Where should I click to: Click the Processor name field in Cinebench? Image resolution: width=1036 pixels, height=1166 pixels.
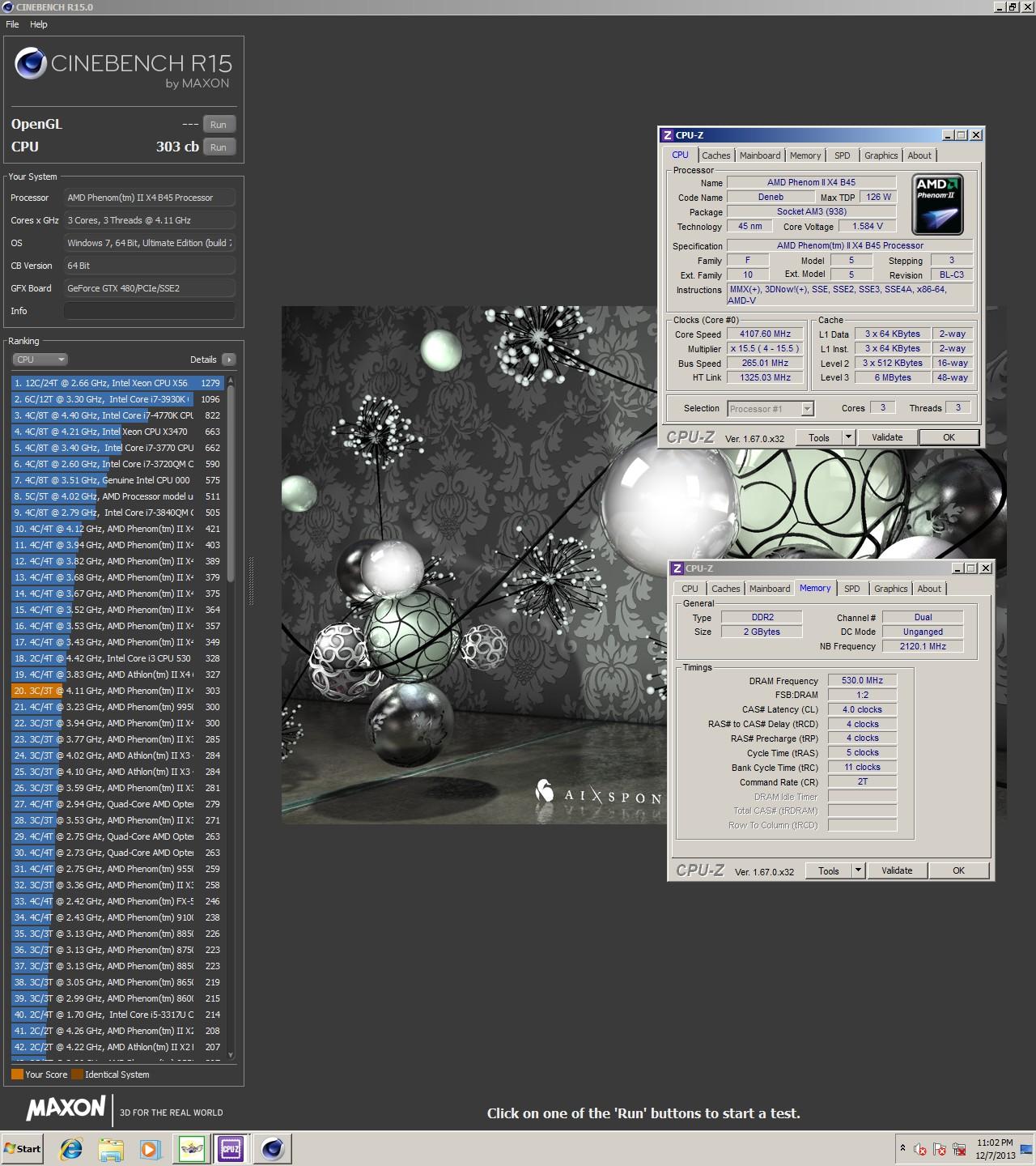click(x=150, y=198)
